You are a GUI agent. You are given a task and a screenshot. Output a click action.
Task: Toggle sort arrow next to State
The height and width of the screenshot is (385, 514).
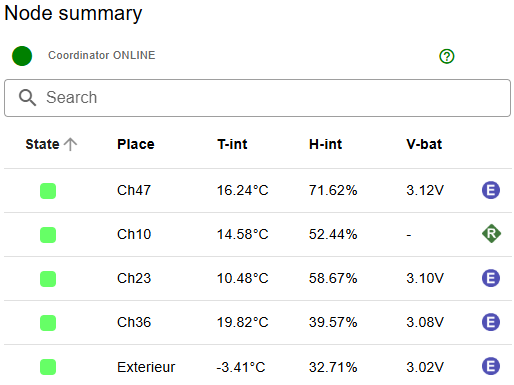tap(70, 144)
